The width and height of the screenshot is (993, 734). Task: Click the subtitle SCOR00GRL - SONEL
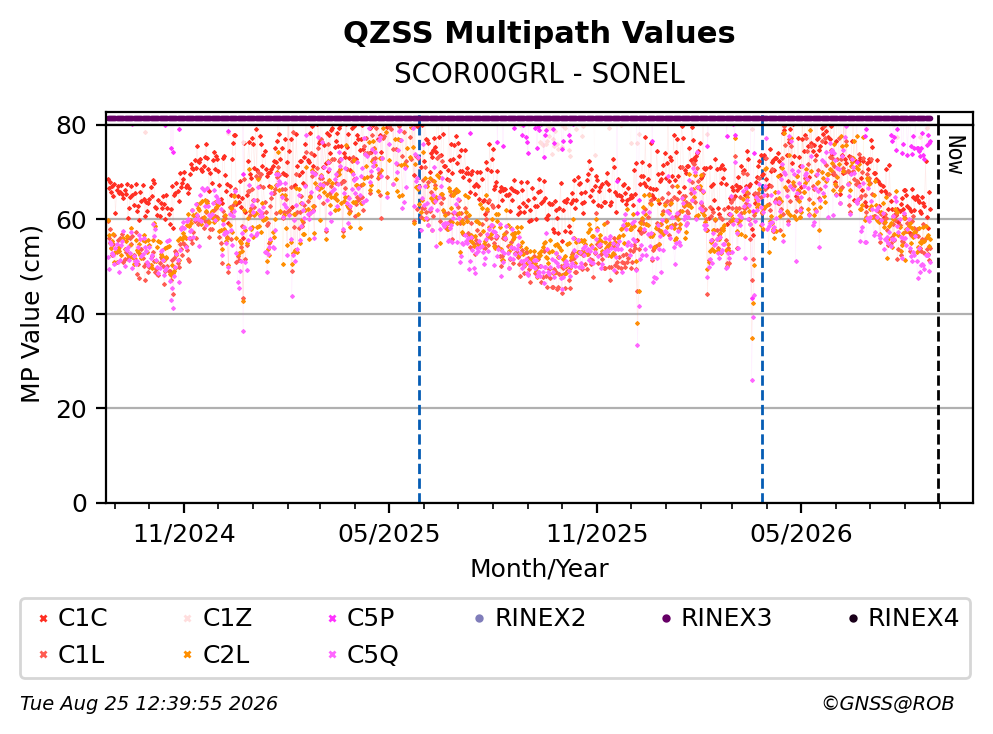click(539, 74)
